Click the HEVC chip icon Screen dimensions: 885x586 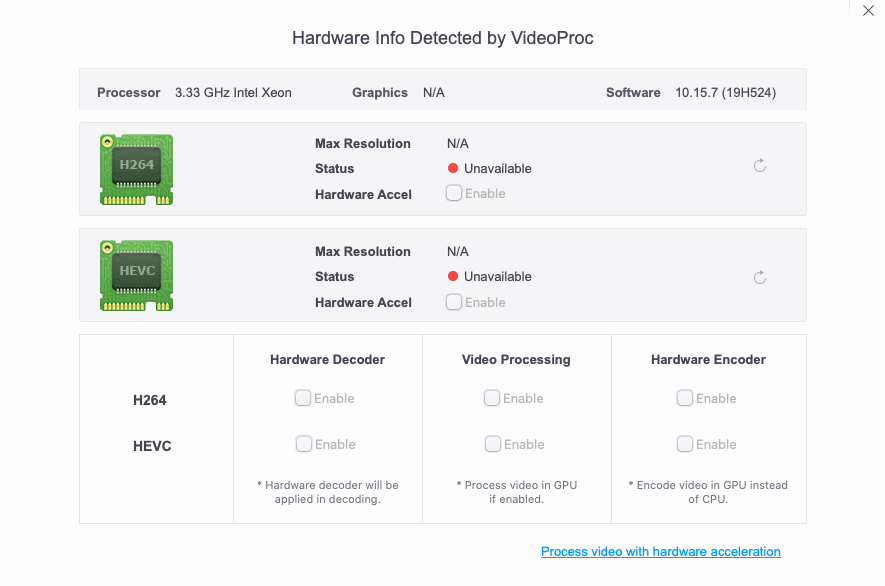(136, 276)
